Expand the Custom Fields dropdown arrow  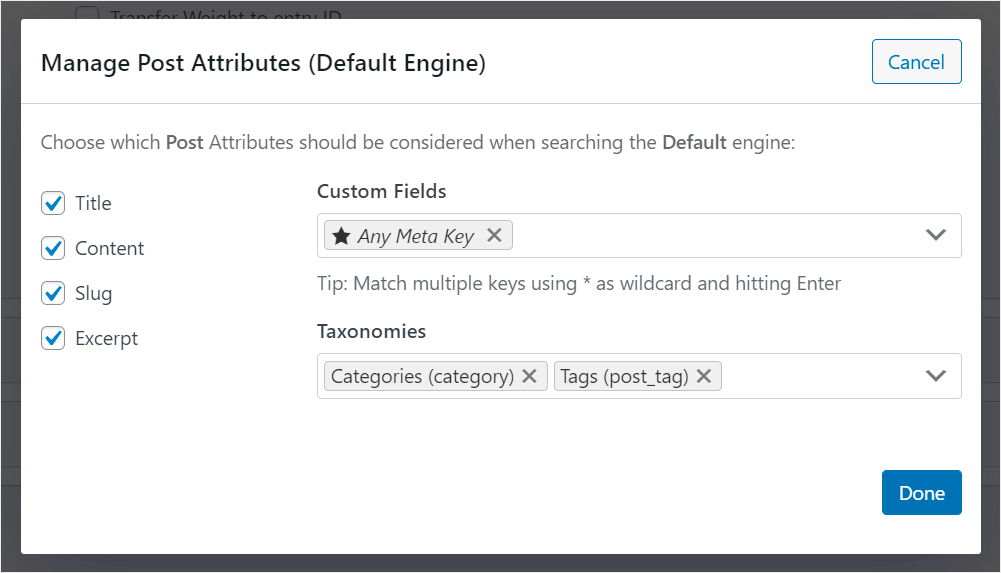pyautogui.click(x=935, y=235)
